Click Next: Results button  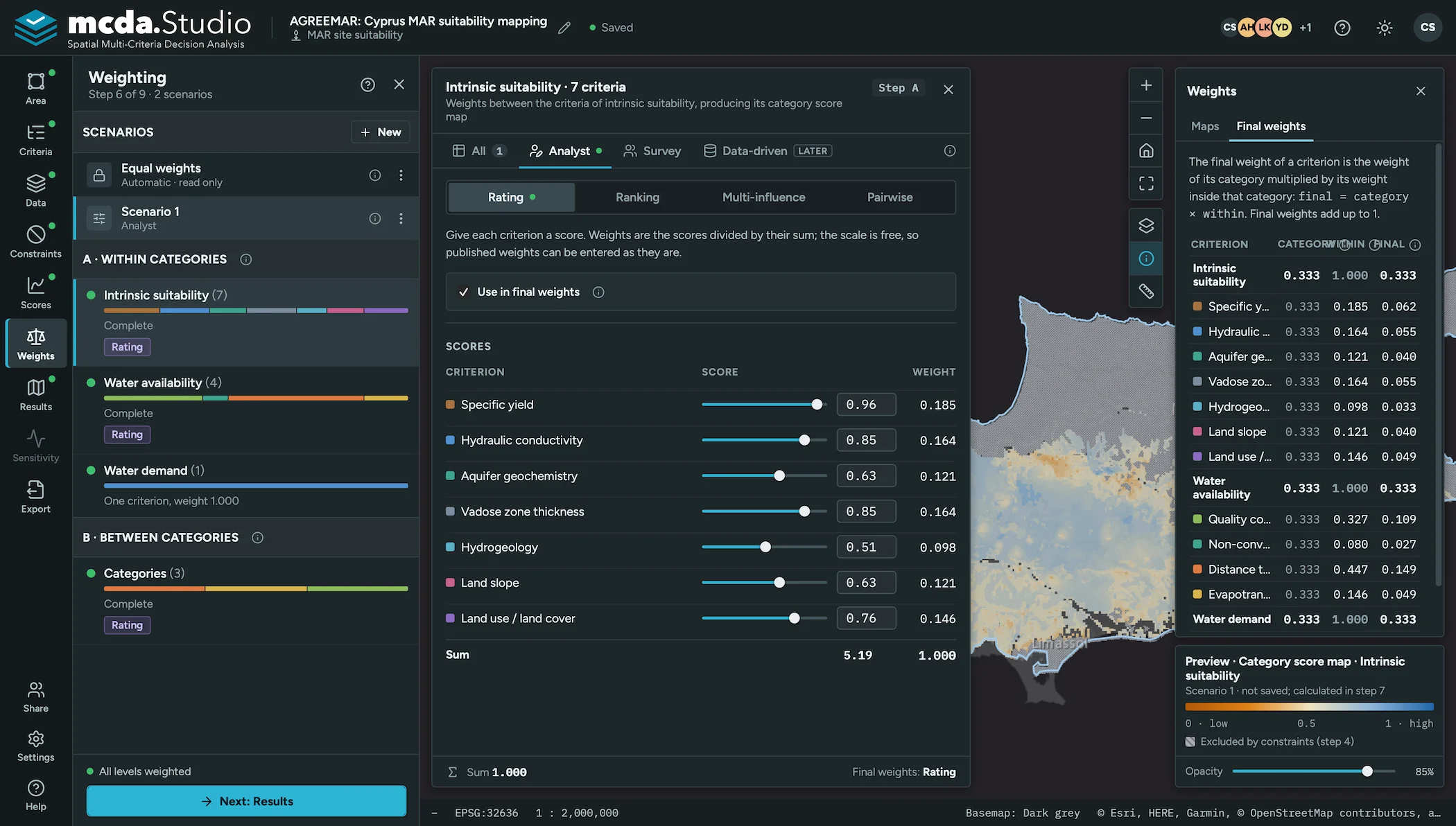(247, 801)
